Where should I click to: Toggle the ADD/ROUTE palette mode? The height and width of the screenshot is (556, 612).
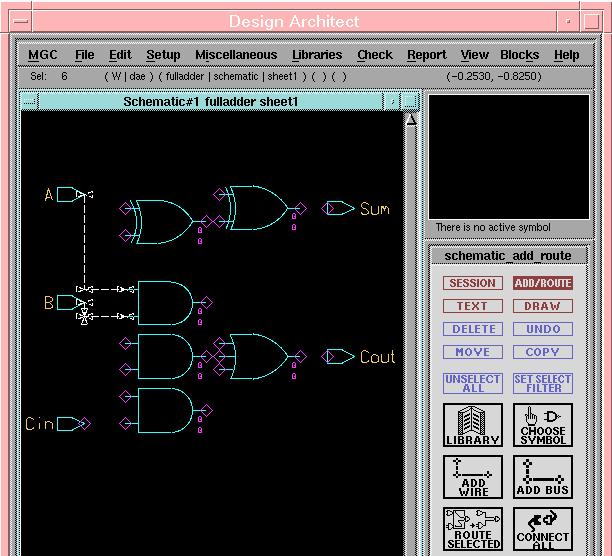point(543,283)
